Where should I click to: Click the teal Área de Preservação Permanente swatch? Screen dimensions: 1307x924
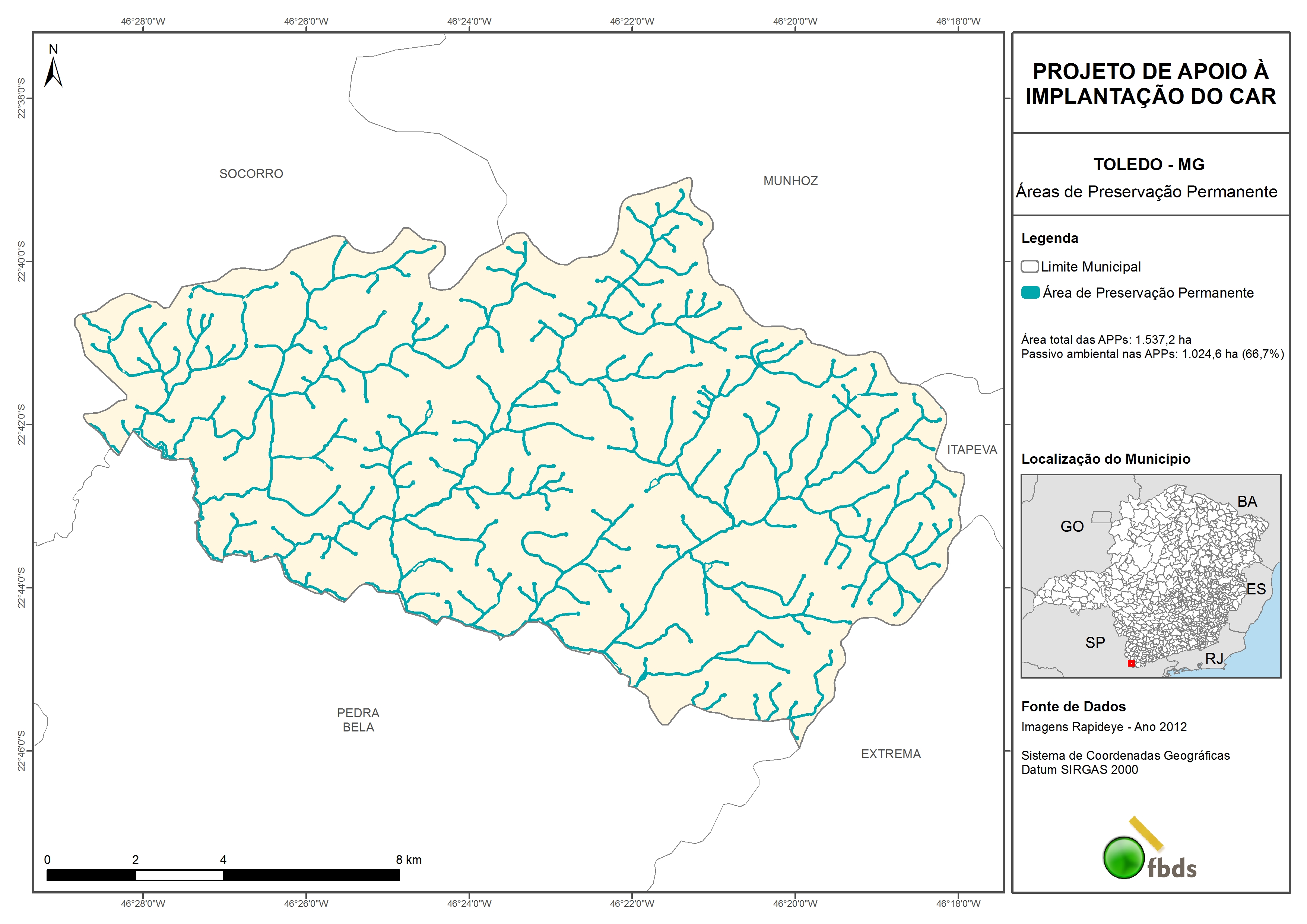click(1030, 293)
